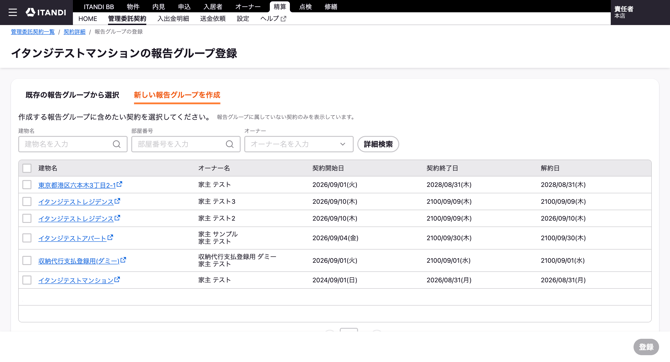Click external link icon next to ヘルプ
Viewport: 670px width, 362px height.
click(x=283, y=19)
